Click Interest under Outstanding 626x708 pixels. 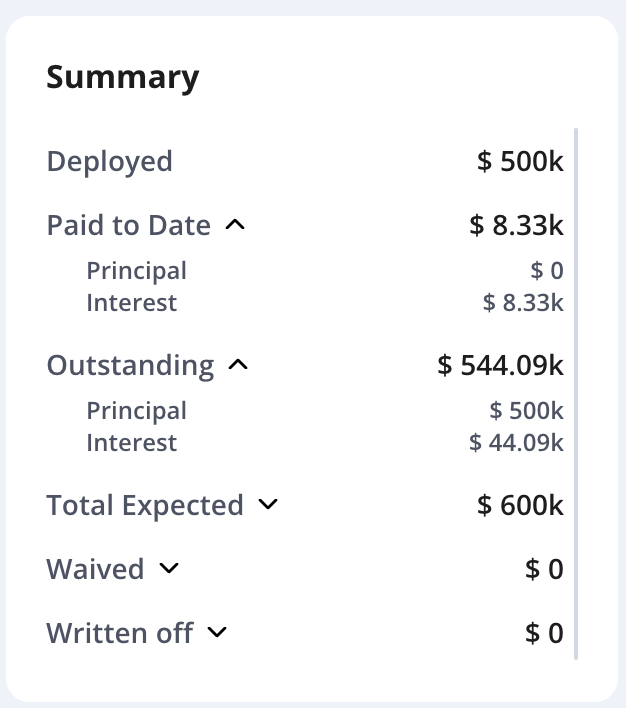131,443
